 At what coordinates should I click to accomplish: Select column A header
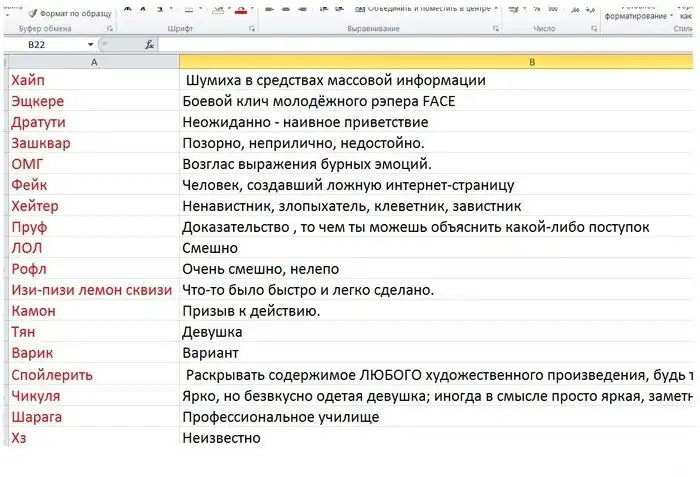pyautogui.click(x=94, y=63)
